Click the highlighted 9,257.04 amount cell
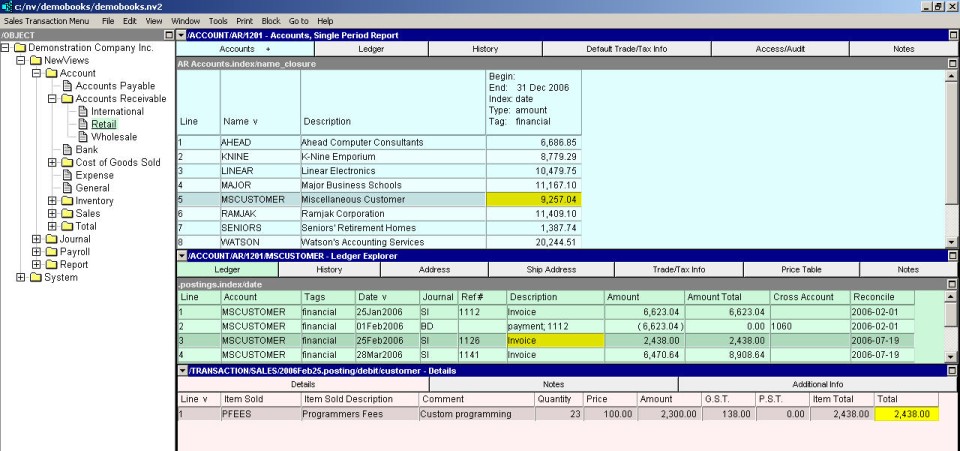 [x=533, y=200]
